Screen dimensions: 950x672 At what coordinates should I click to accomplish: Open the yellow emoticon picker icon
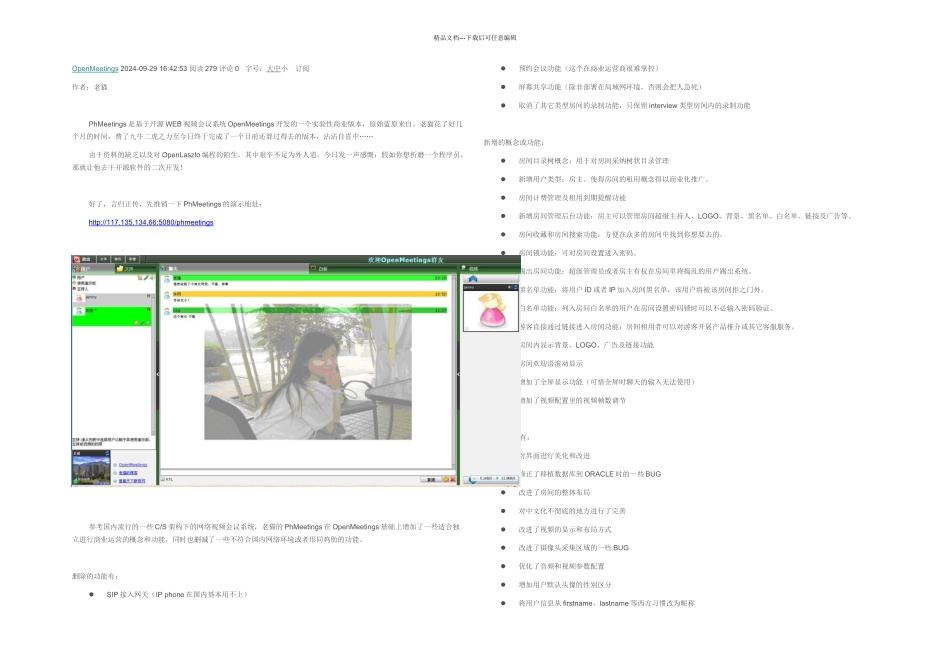(x=446, y=479)
